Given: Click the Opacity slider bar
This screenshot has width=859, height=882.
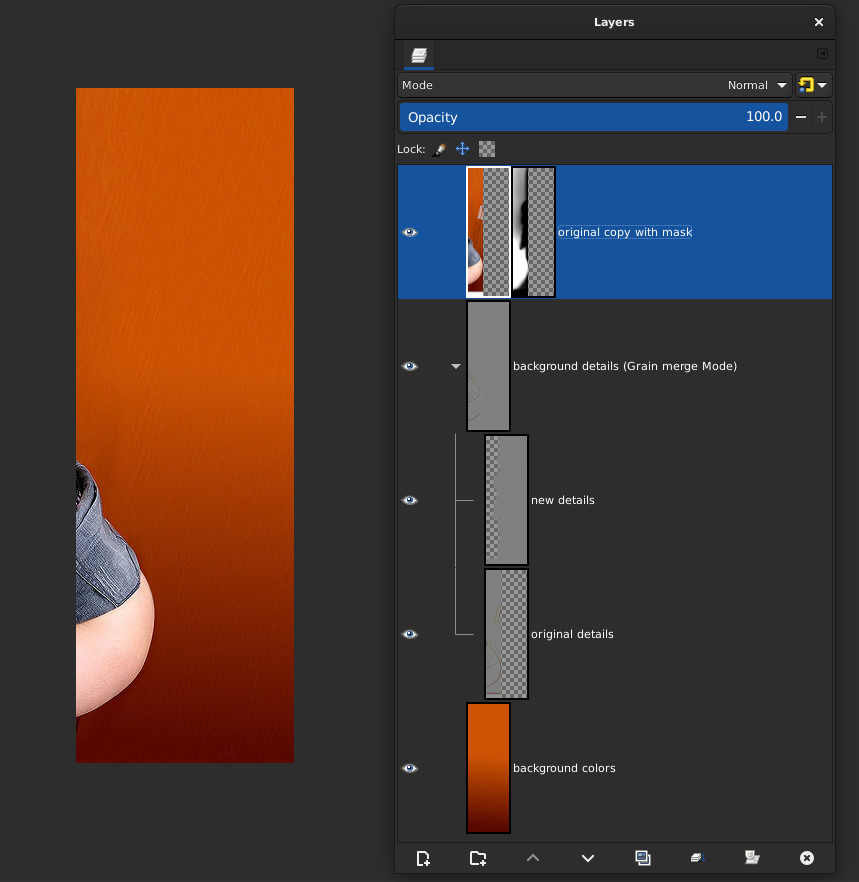Looking at the screenshot, I should click(593, 117).
